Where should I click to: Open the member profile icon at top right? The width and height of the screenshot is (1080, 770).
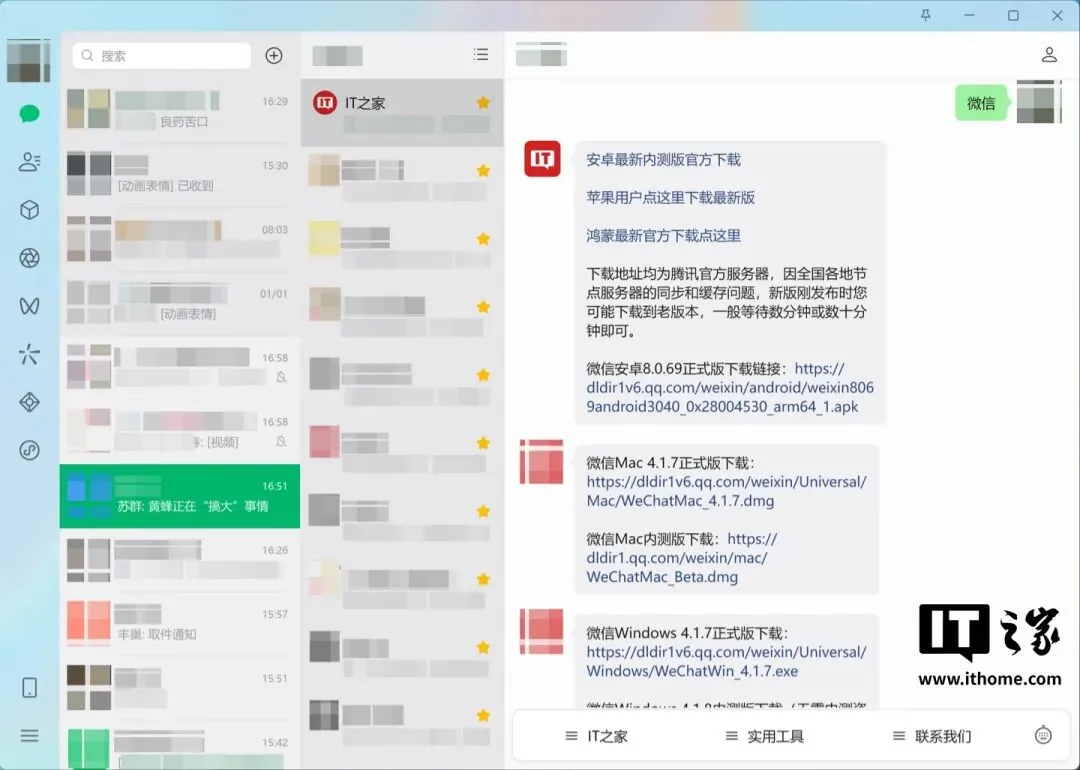tap(1049, 54)
